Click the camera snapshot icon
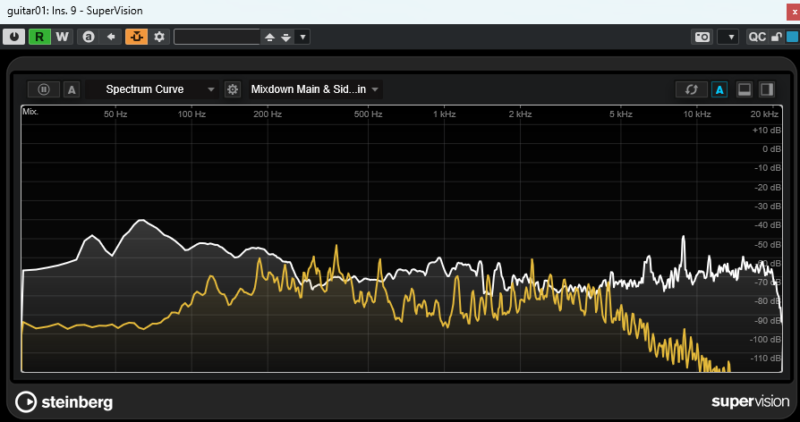 pos(703,37)
